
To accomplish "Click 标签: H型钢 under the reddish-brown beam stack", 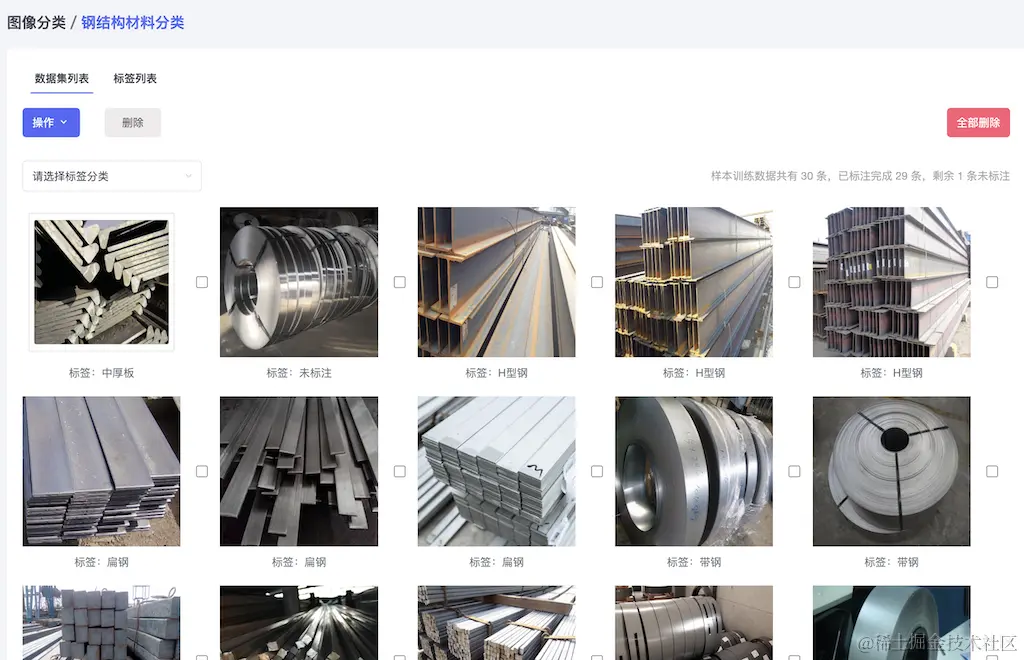I will click(891, 373).
